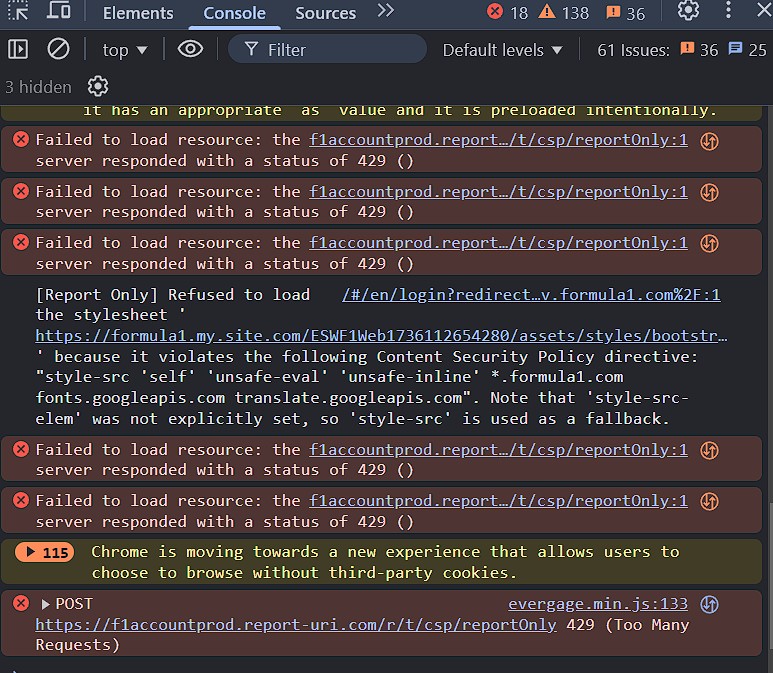Open the formula1.my.site.com bootstrap stylesheet URL
This screenshot has width=773, height=673.
pyautogui.click(x=381, y=336)
